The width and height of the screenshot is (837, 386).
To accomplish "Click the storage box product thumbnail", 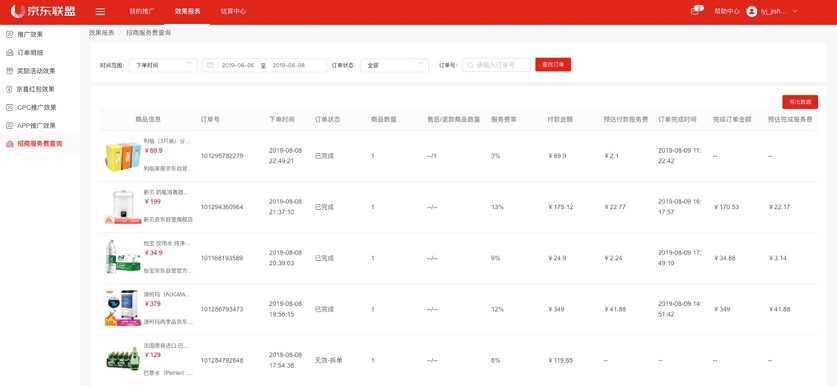I will tap(123, 156).
